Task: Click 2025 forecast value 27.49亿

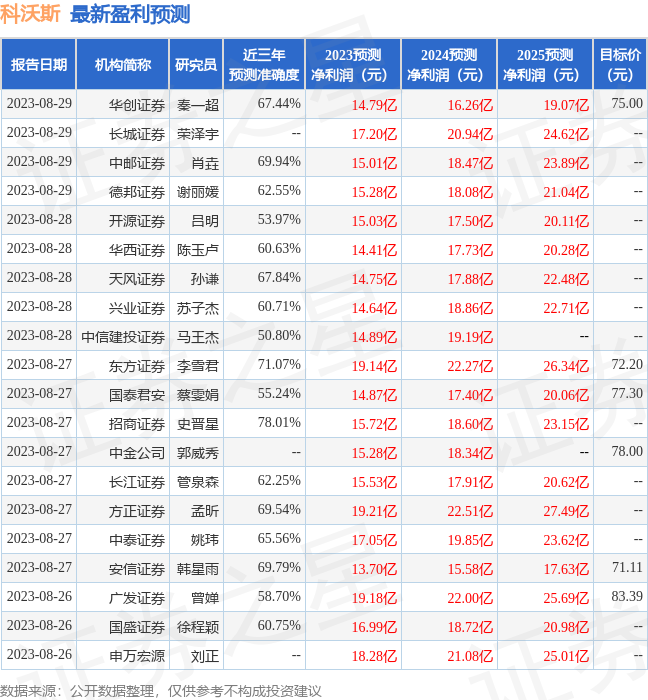Action: pos(566,511)
